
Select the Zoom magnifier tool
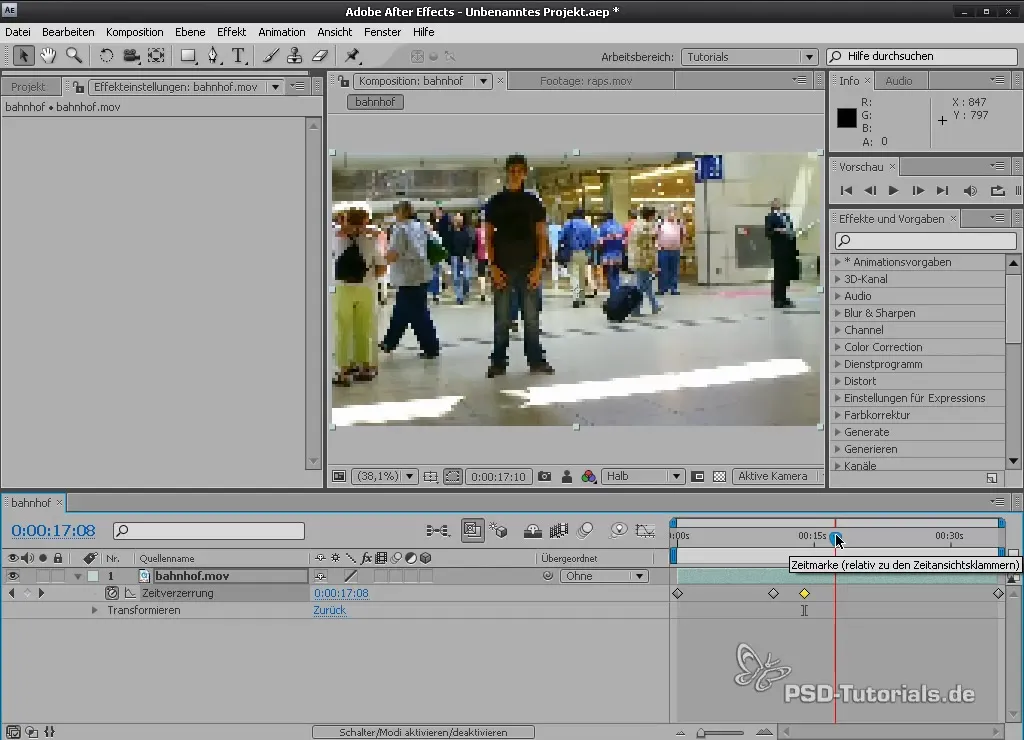coord(74,56)
